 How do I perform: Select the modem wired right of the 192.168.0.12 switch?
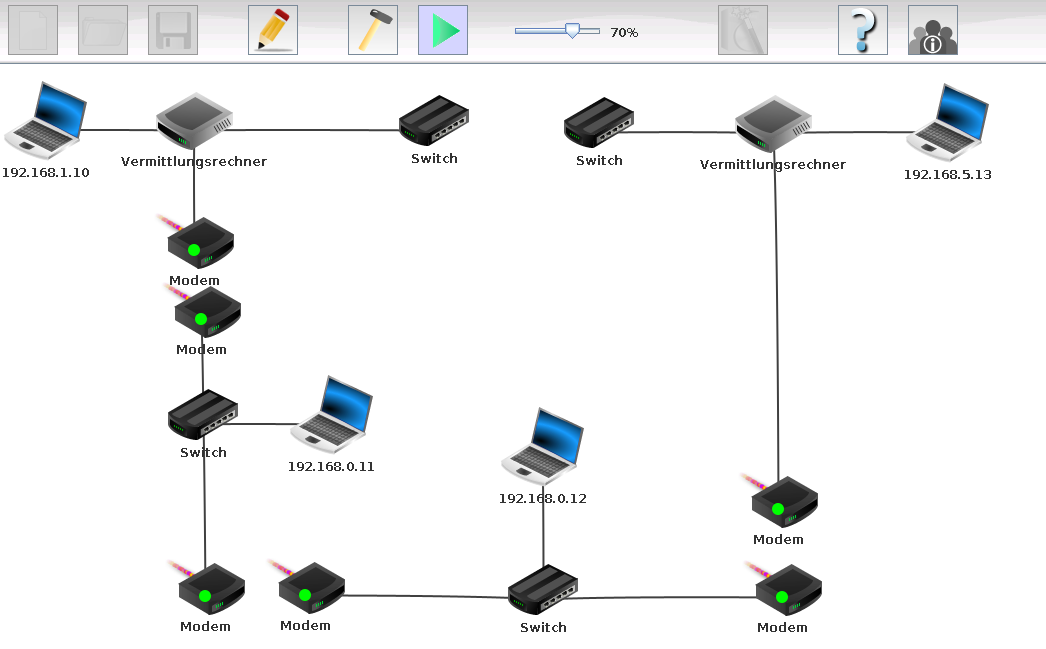coord(789,590)
